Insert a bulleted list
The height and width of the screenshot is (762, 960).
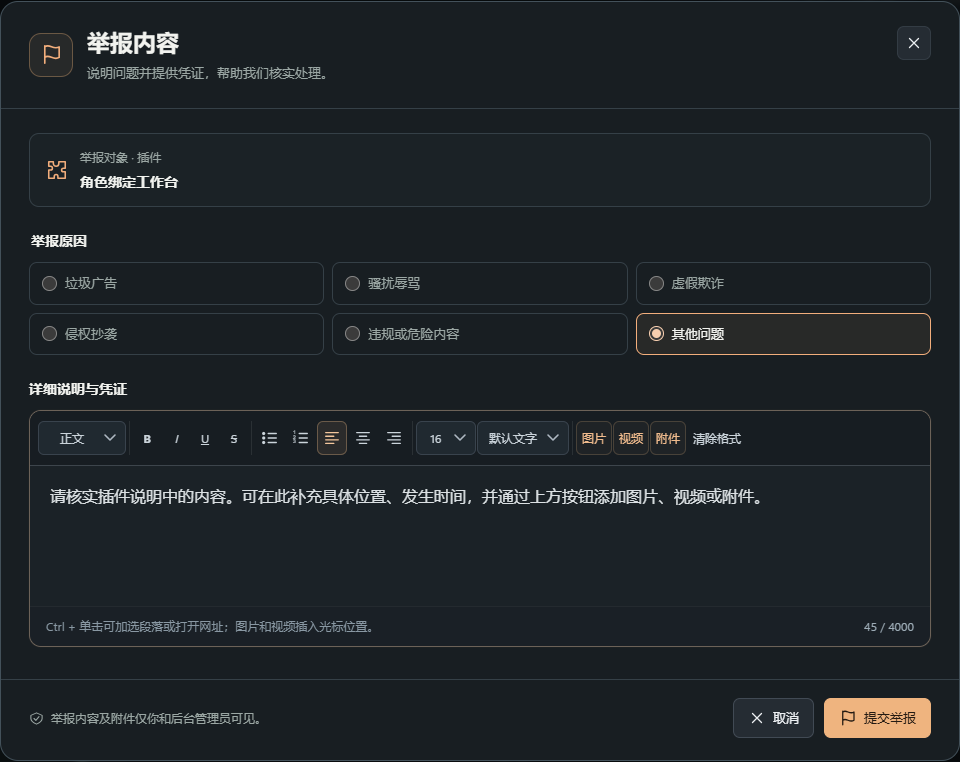[x=269, y=438]
